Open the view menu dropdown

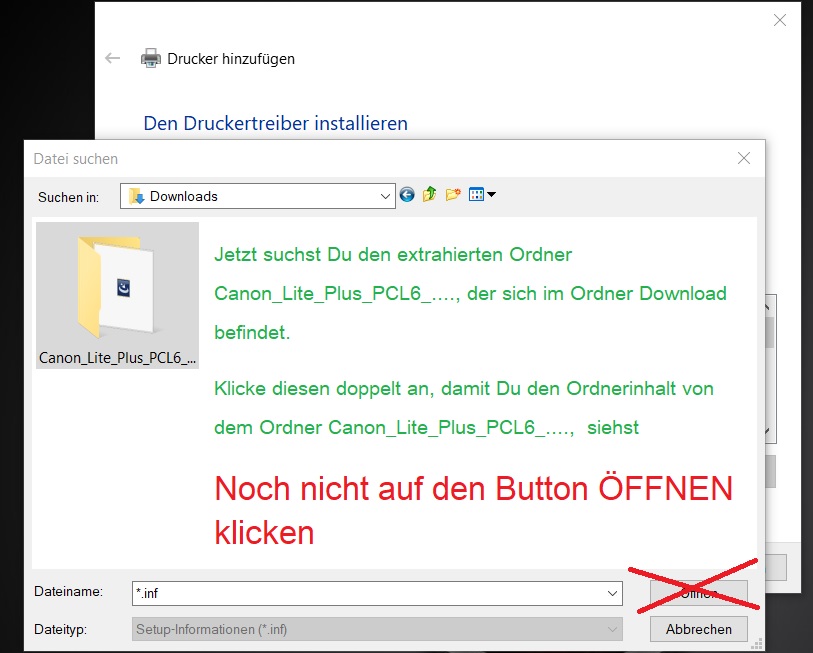pyautogui.click(x=482, y=195)
